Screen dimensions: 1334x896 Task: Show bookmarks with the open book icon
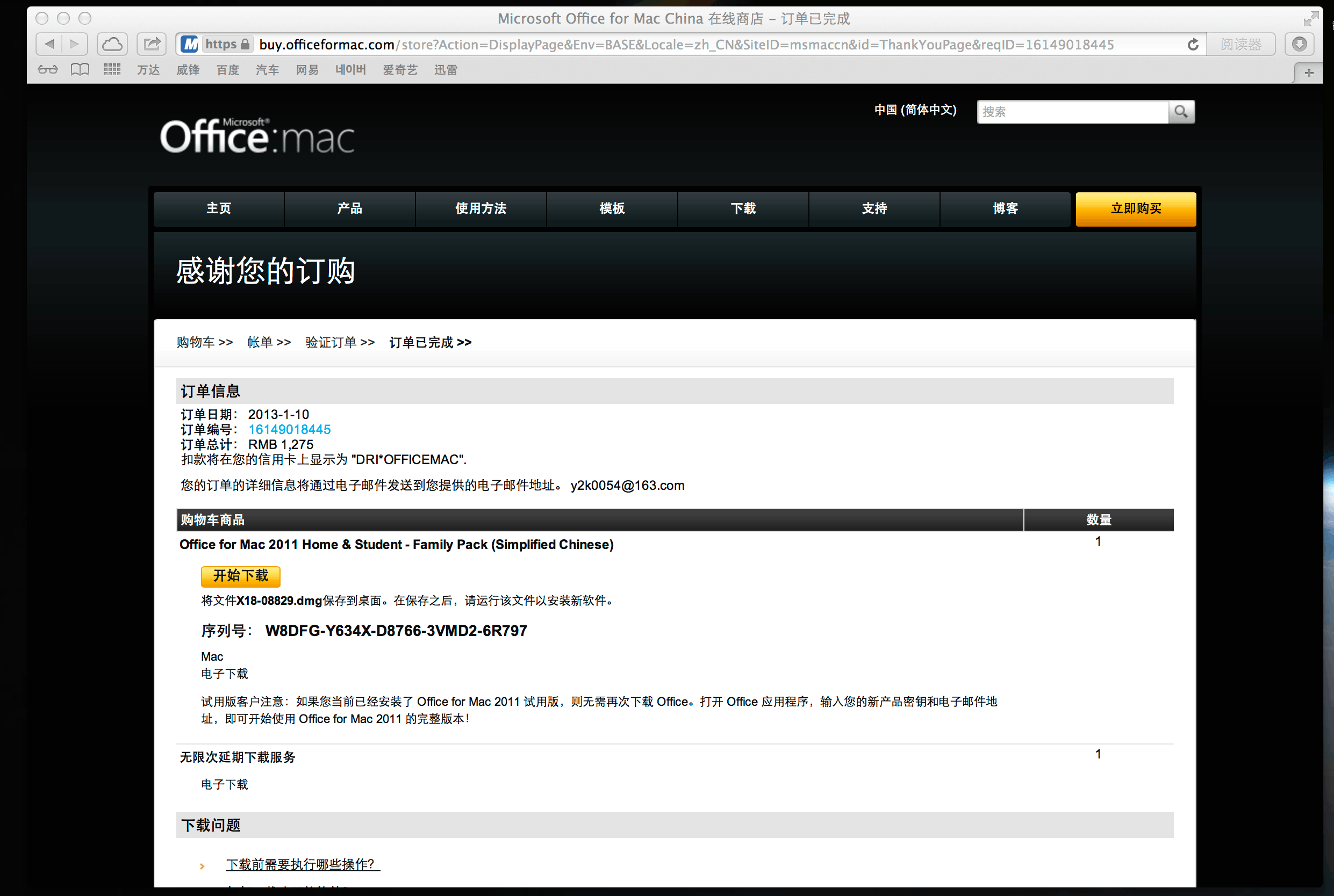click(80, 70)
